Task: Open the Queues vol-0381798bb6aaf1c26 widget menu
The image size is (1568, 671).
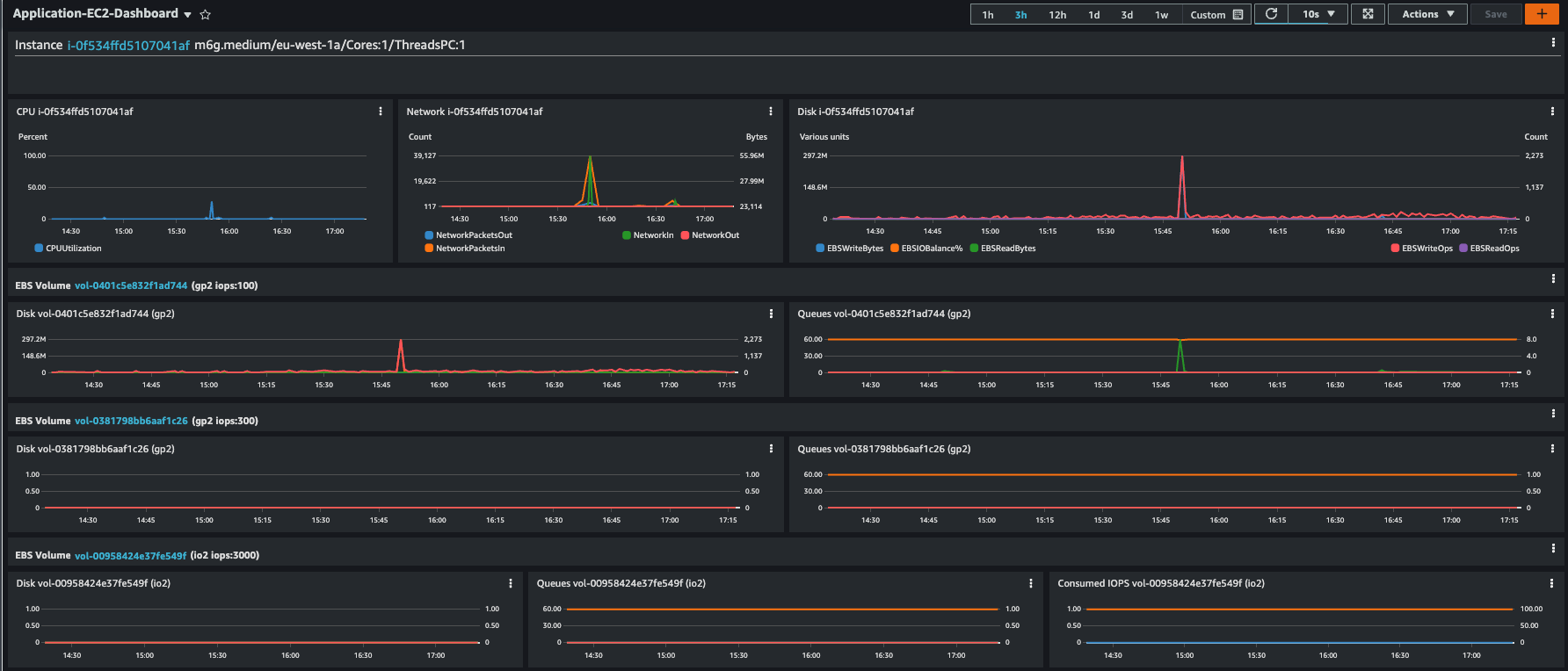Action: point(1552,449)
